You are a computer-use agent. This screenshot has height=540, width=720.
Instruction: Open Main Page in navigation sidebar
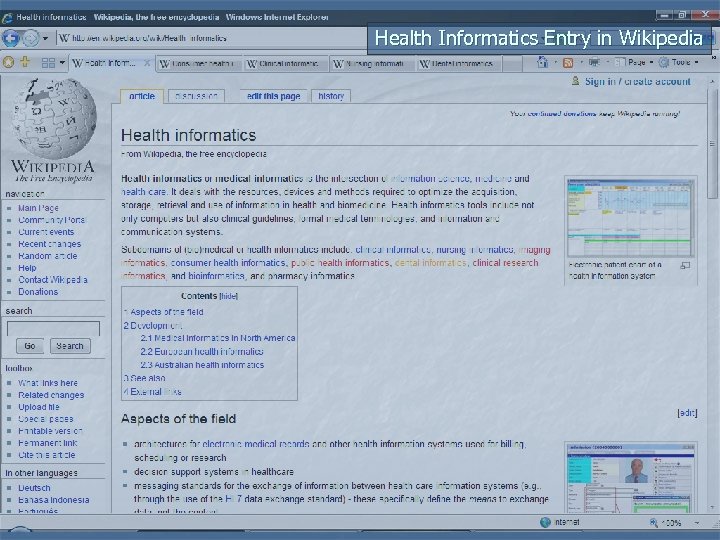coord(38,208)
